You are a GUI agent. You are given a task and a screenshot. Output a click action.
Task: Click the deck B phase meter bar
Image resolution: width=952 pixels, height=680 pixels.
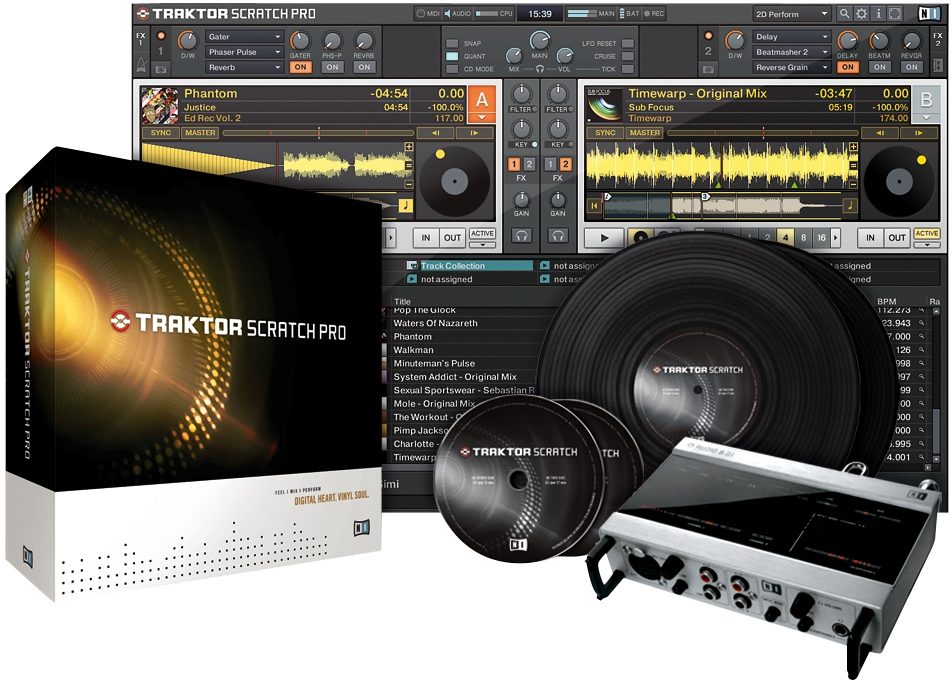[763, 132]
